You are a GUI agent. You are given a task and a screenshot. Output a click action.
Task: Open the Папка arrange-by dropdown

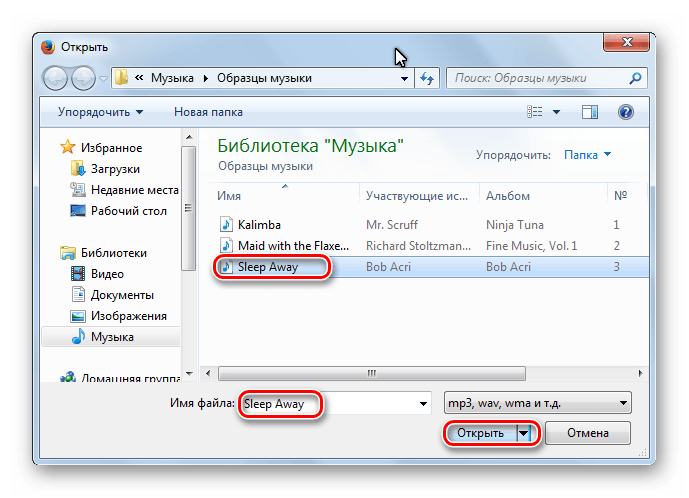[587, 155]
